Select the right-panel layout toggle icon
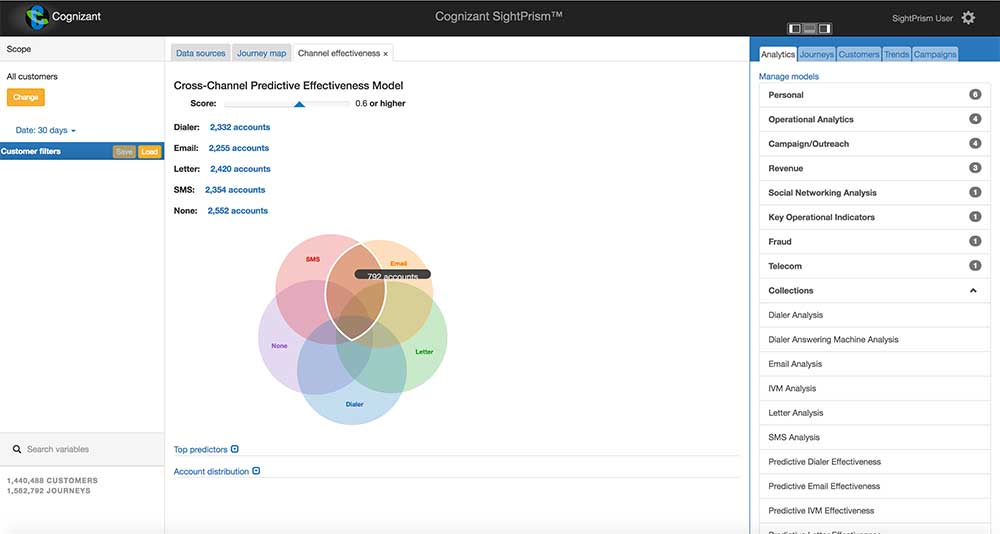This screenshot has width=1000, height=534. coord(824,28)
